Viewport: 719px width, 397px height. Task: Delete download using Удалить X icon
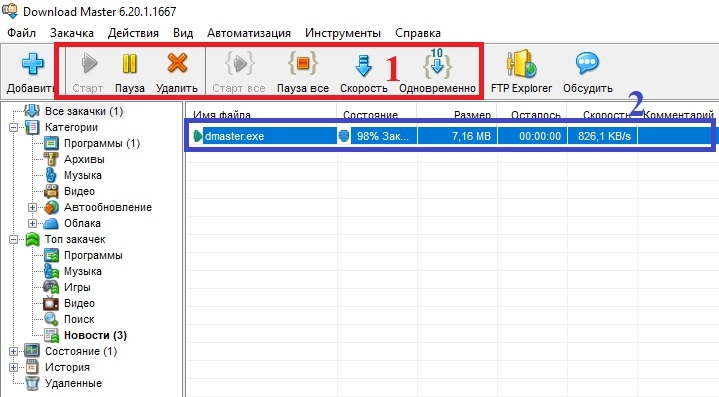coord(177,63)
